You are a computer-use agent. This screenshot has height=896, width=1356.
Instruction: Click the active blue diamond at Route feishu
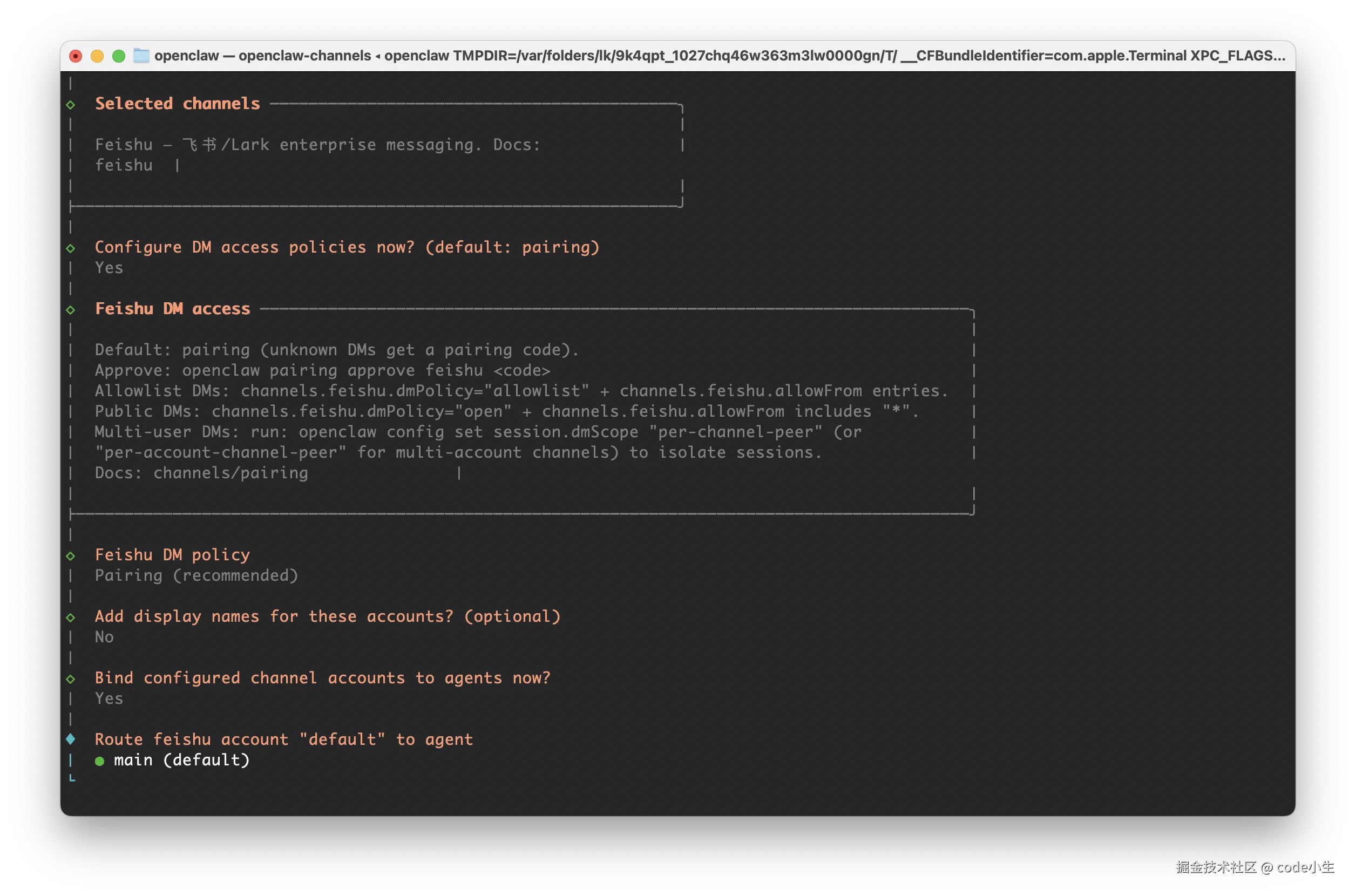tap(70, 739)
